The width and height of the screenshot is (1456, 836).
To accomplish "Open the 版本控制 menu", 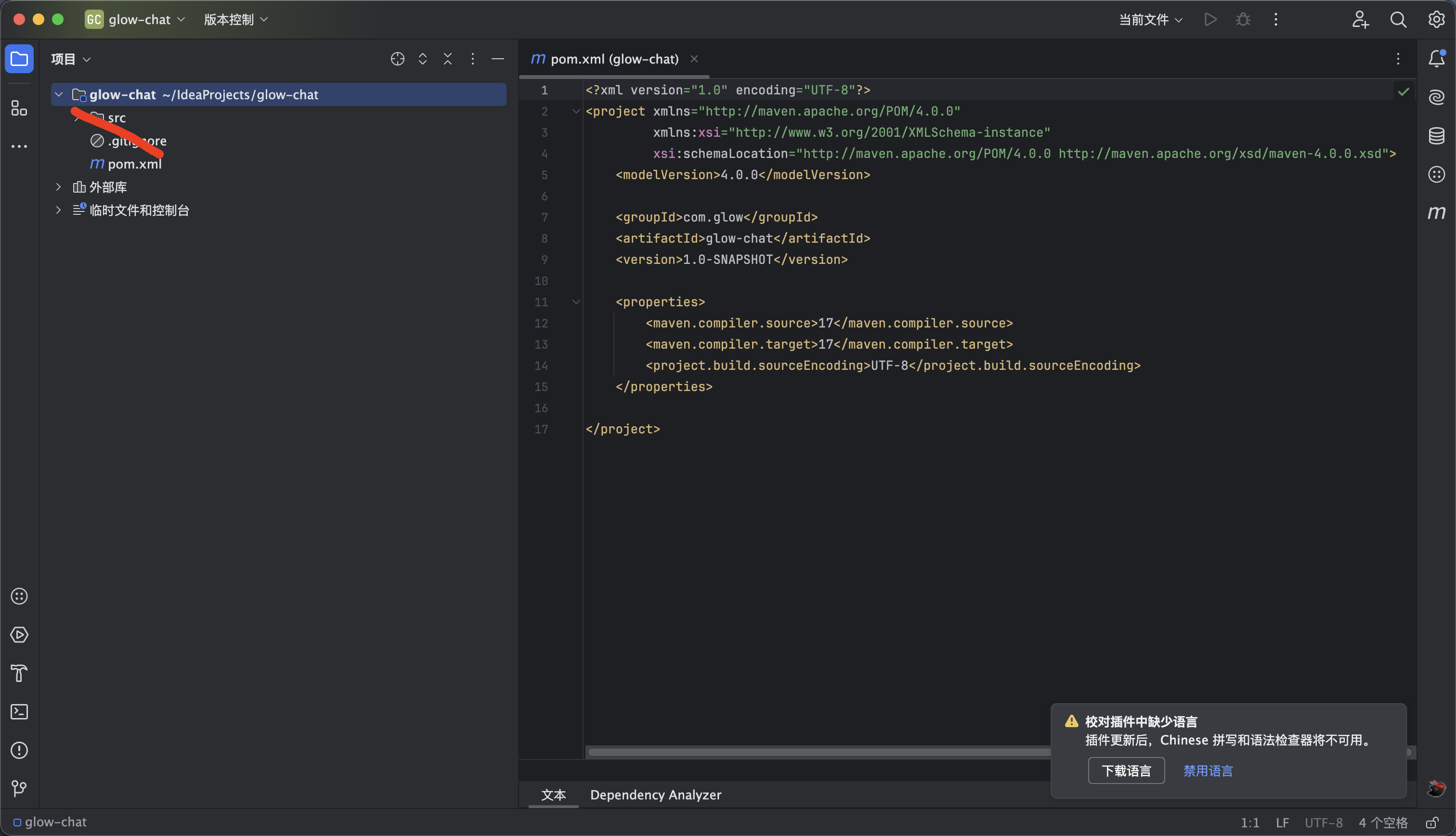I will [235, 20].
